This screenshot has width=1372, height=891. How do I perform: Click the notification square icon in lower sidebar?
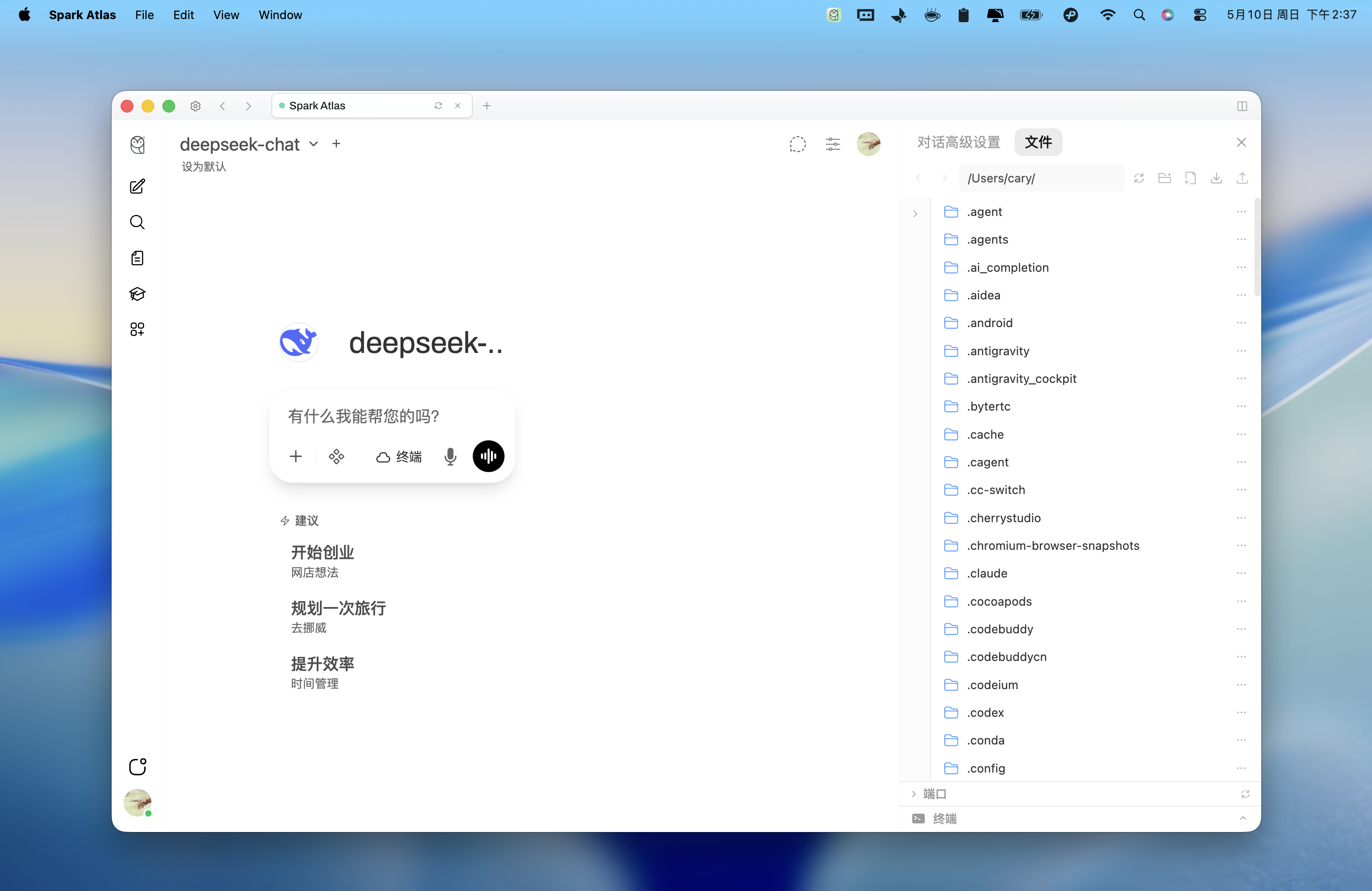point(138,767)
